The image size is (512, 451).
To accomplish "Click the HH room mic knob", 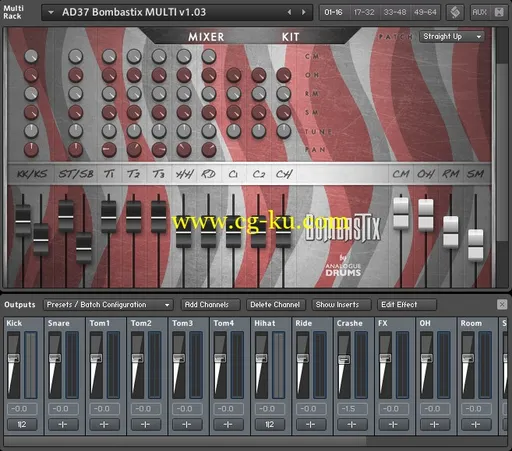I will point(184,94).
